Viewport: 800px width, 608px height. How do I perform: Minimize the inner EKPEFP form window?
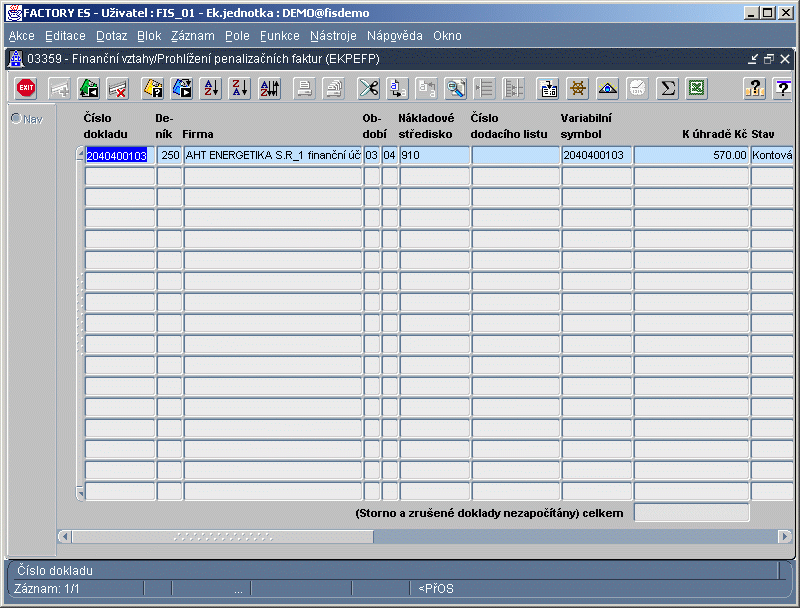point(753,59)
